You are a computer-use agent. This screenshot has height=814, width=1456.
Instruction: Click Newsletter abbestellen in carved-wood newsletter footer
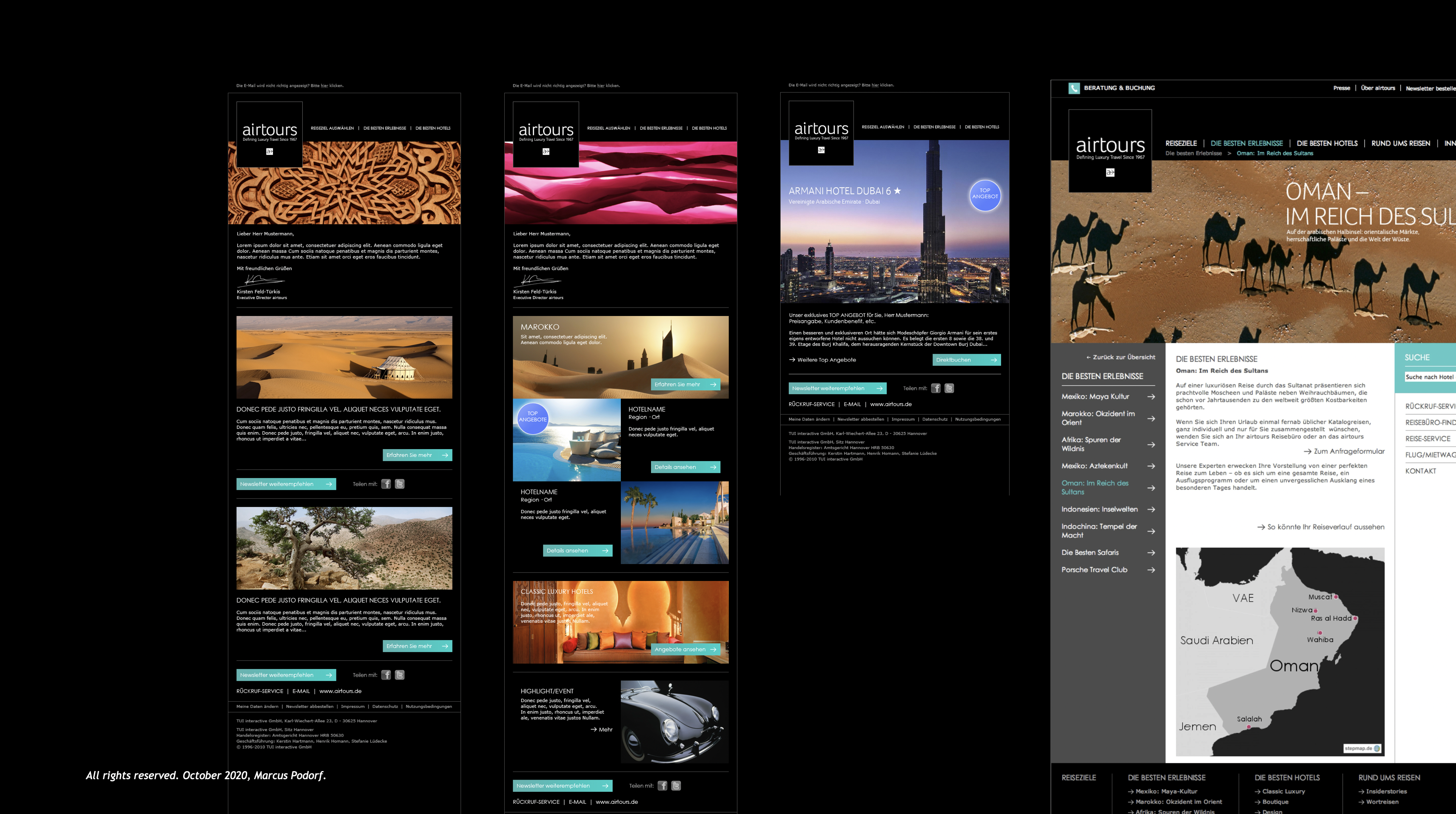[x=309, y=706]
